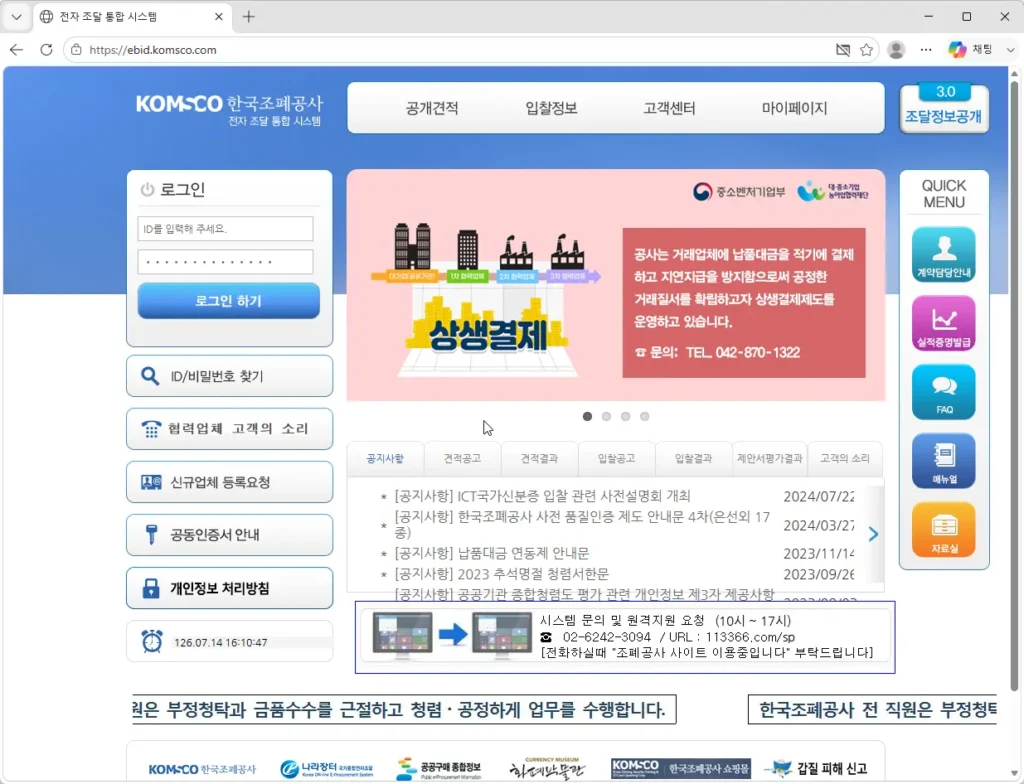Open the browser profile avatar
The image size is (1024, 784).
pyautogui.click(x=896, y=50)
